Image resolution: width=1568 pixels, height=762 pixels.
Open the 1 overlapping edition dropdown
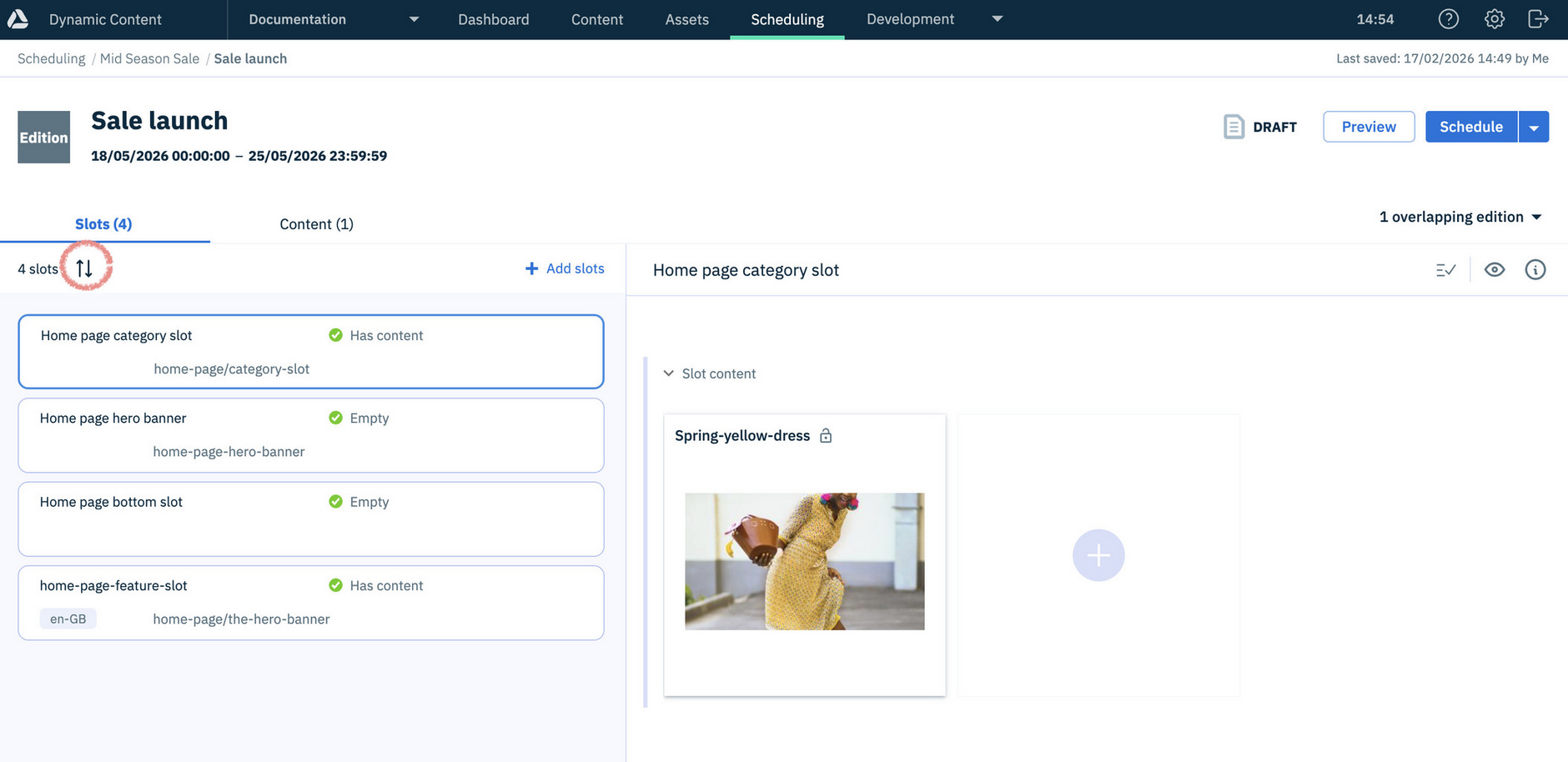(1460, 217)
